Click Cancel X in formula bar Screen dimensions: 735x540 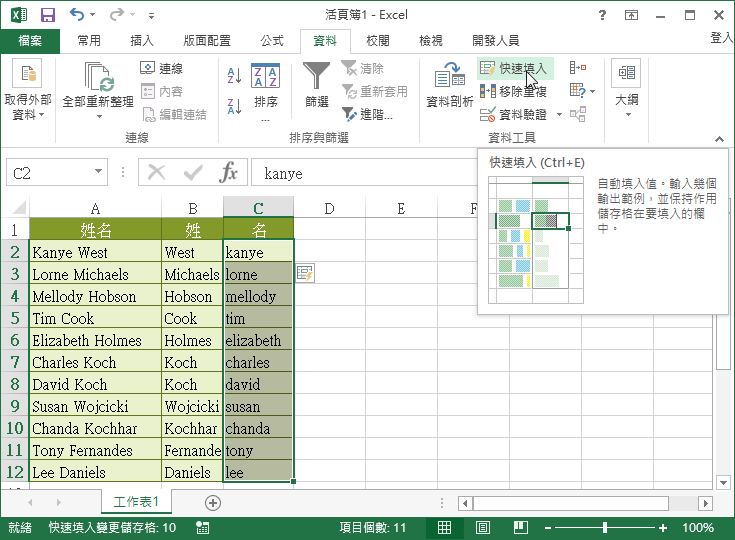coord(156,172)
